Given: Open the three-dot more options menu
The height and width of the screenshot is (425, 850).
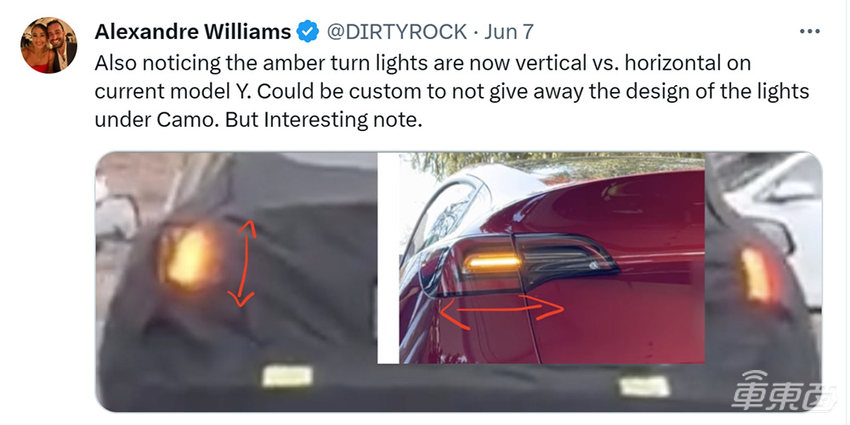Looking at the screenshot, I should (x=809, y=32).
